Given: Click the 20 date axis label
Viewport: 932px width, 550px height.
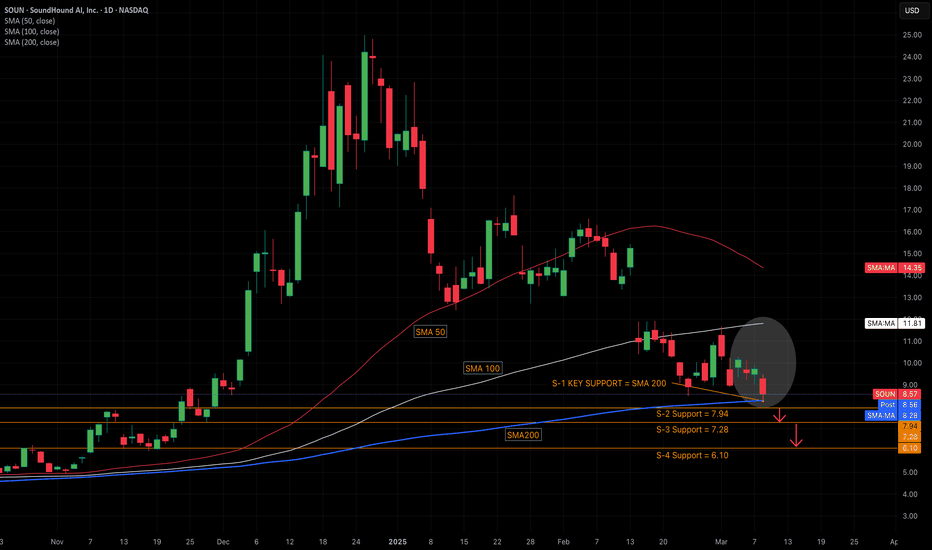Looking at the screenshot, I should 663,542.
